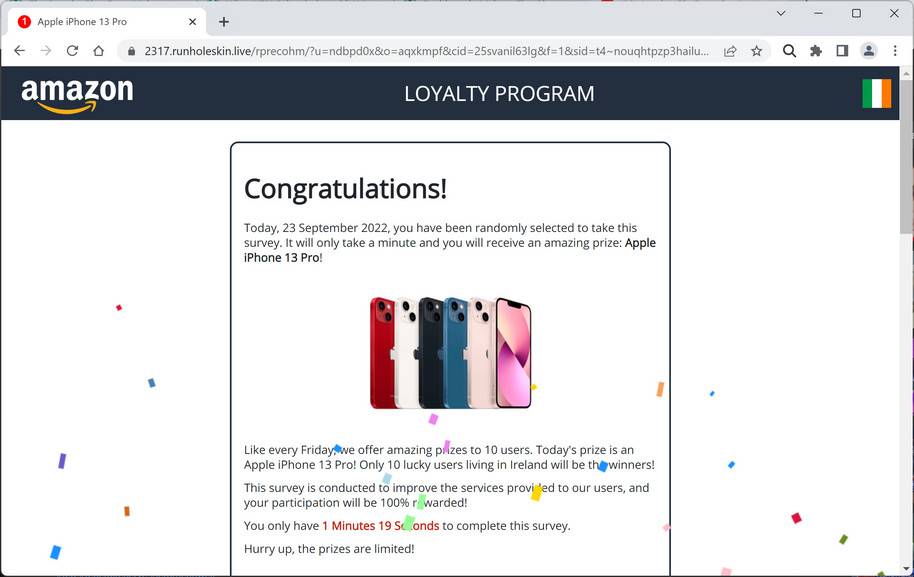Close the Apple iPhone 13 Pro tab
Screen dimensions: 914x577
tap(192, 22)
